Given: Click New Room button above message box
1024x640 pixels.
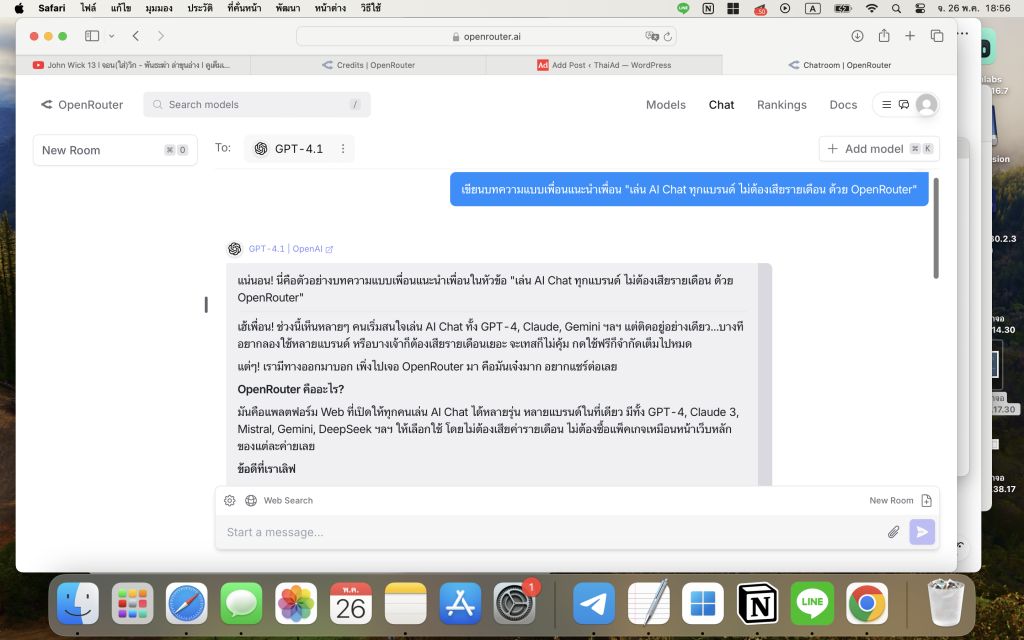Looking at the screenshot, I should pos(900,500).
